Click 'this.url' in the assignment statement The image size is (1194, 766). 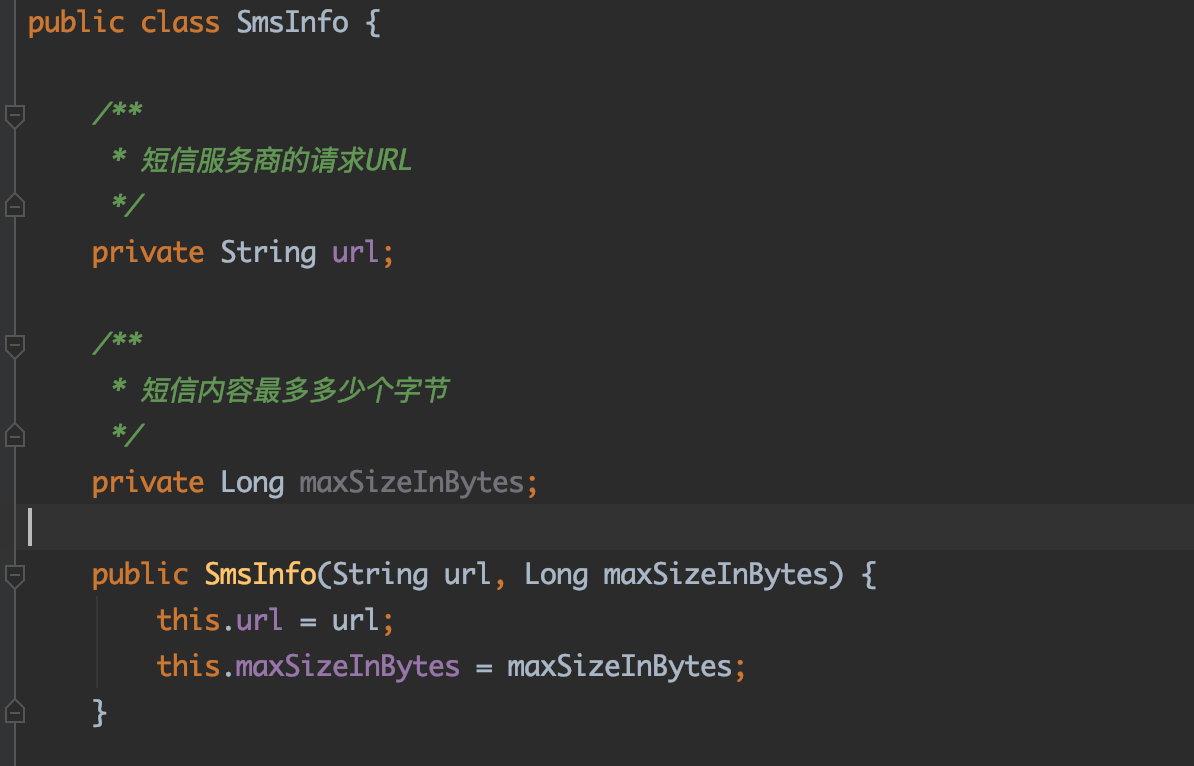pyautogui.click(x=220, y=620)
